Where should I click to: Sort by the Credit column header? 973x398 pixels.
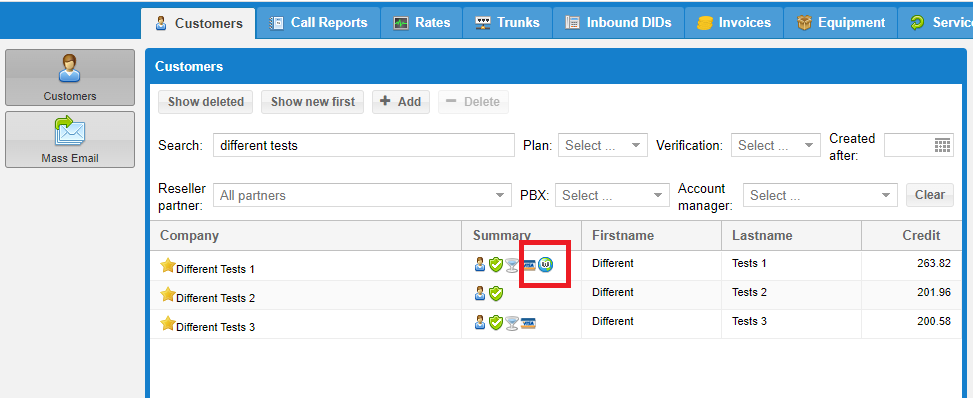point(911,235)
